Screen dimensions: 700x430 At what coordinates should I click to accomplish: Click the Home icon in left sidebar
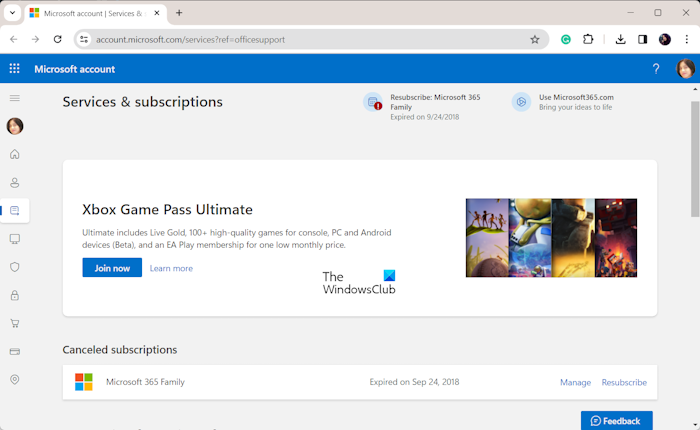(x=15, y=154)
